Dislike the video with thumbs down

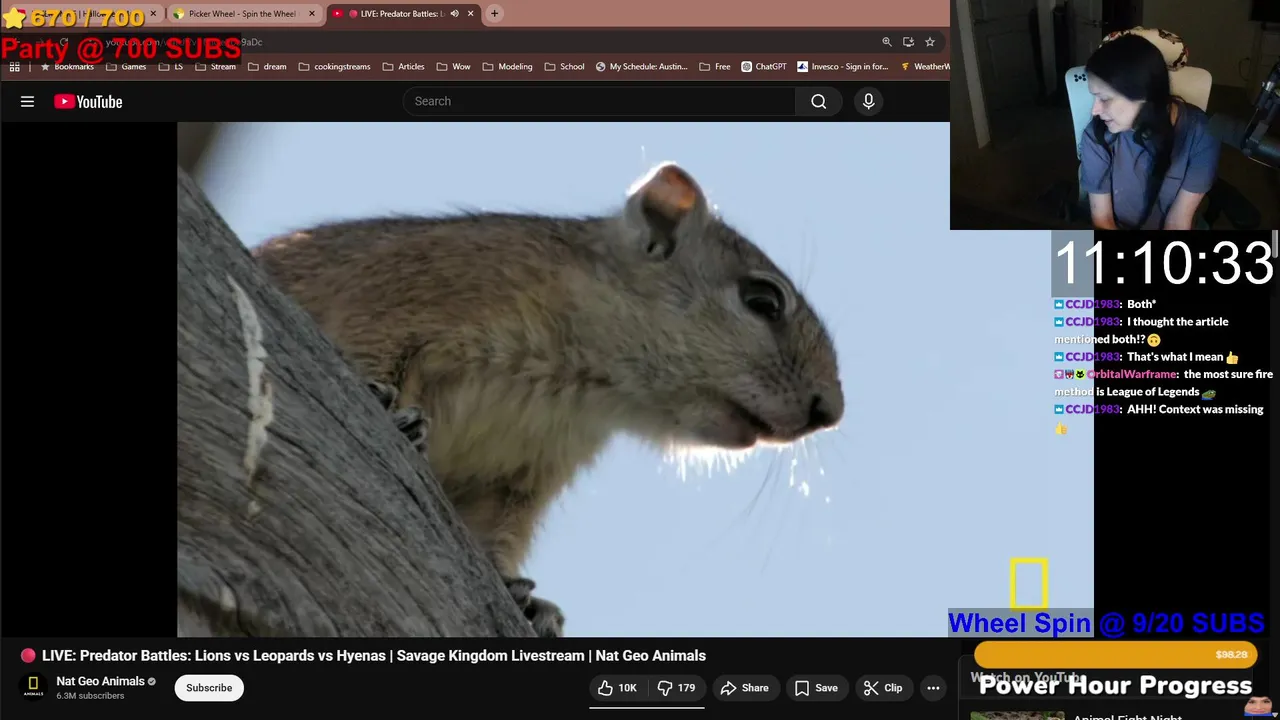[676, 688]
